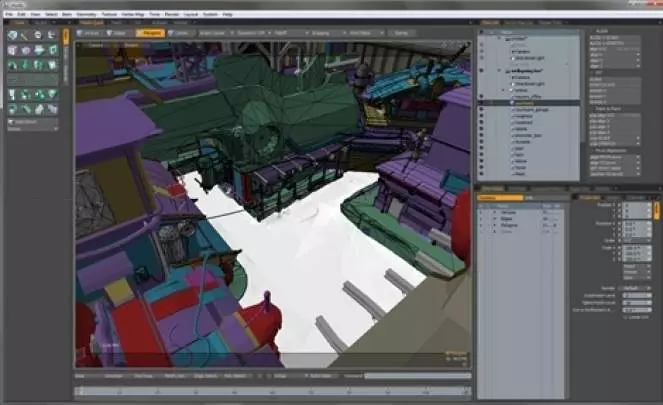Click the orange vertical tab beside the toolbox
The height and width of the screenshot is (405, 663).
click(65, 37)
